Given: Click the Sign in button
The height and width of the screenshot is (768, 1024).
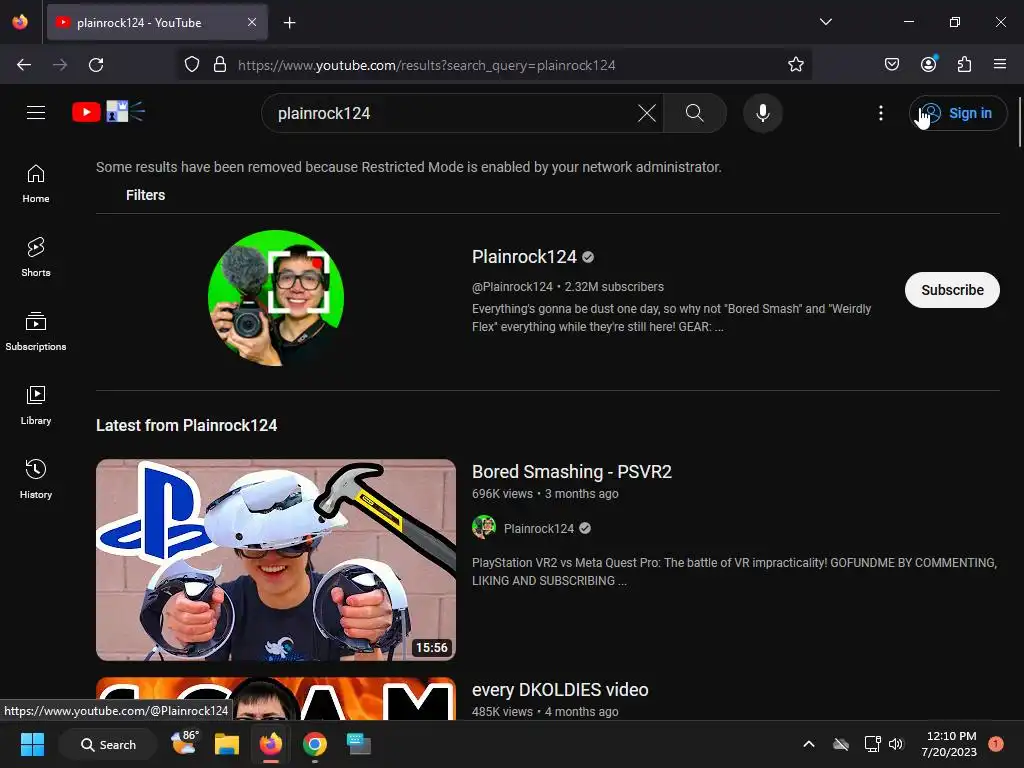Looking at the screenshot, I should click(958, 113).
